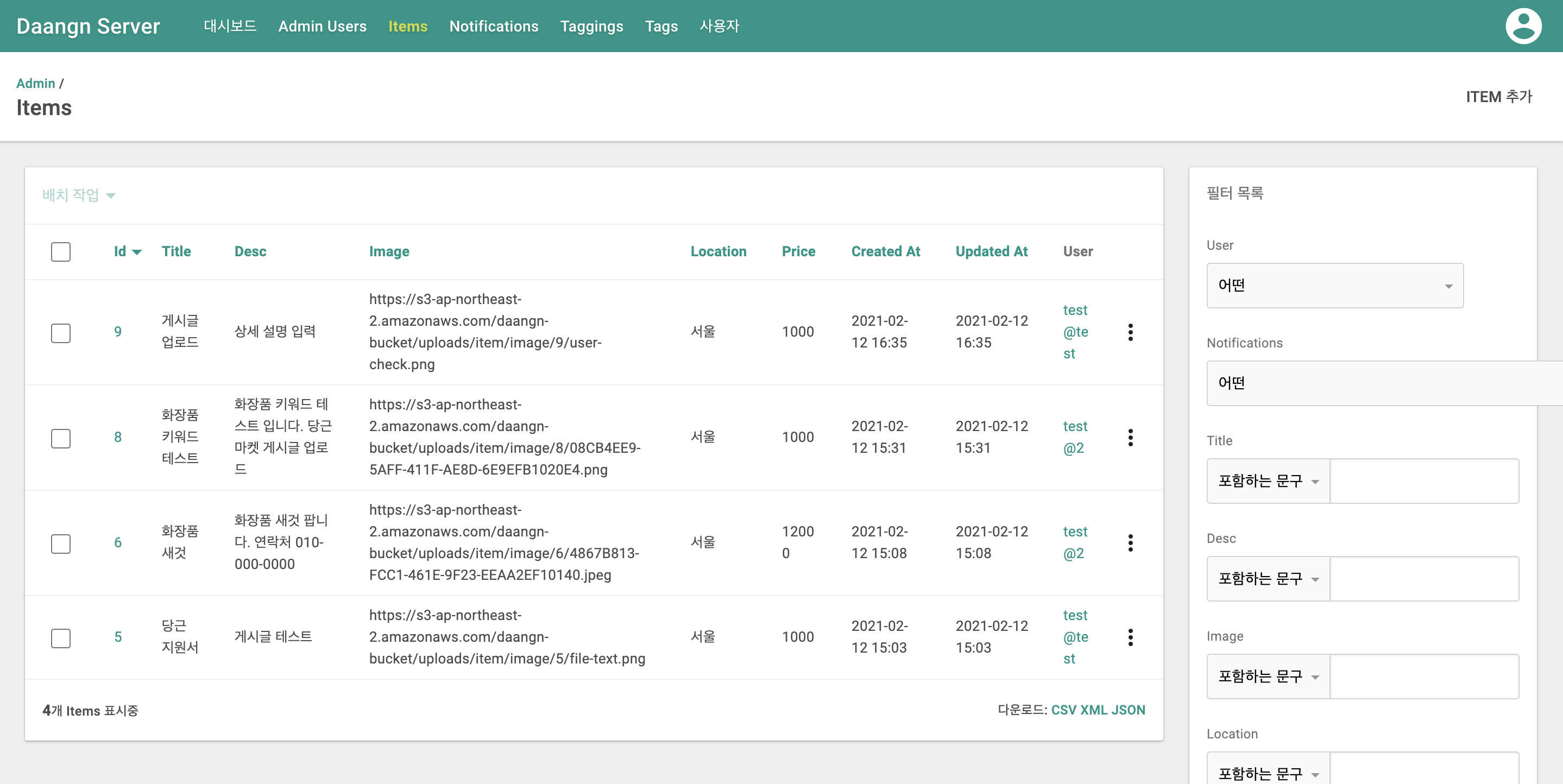Navigate back via the Admin breadcrumb
Screen dimensions: 1563x784
coord(36,83)
